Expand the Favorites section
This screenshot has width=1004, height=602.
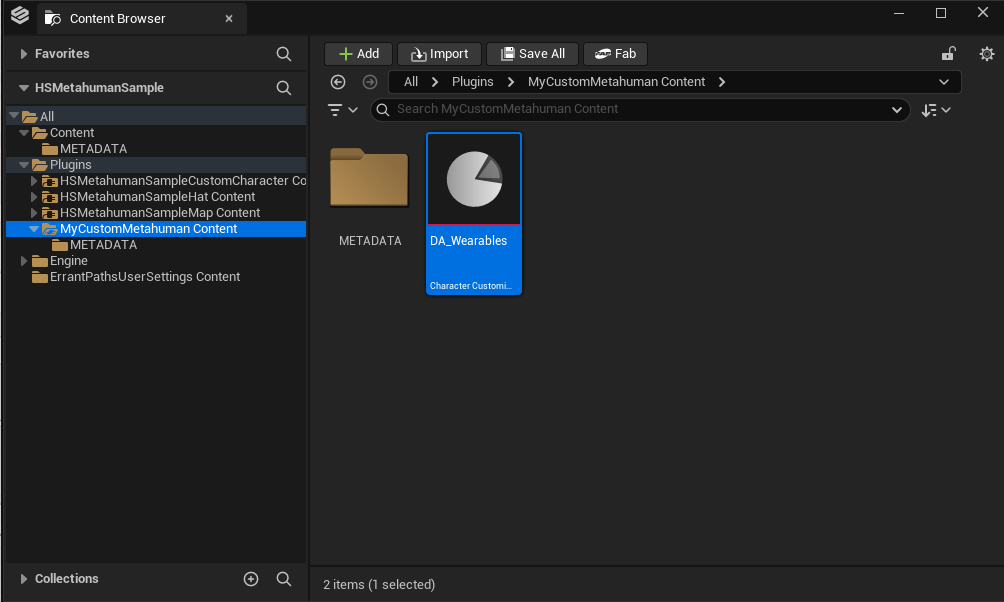(24, 54)
